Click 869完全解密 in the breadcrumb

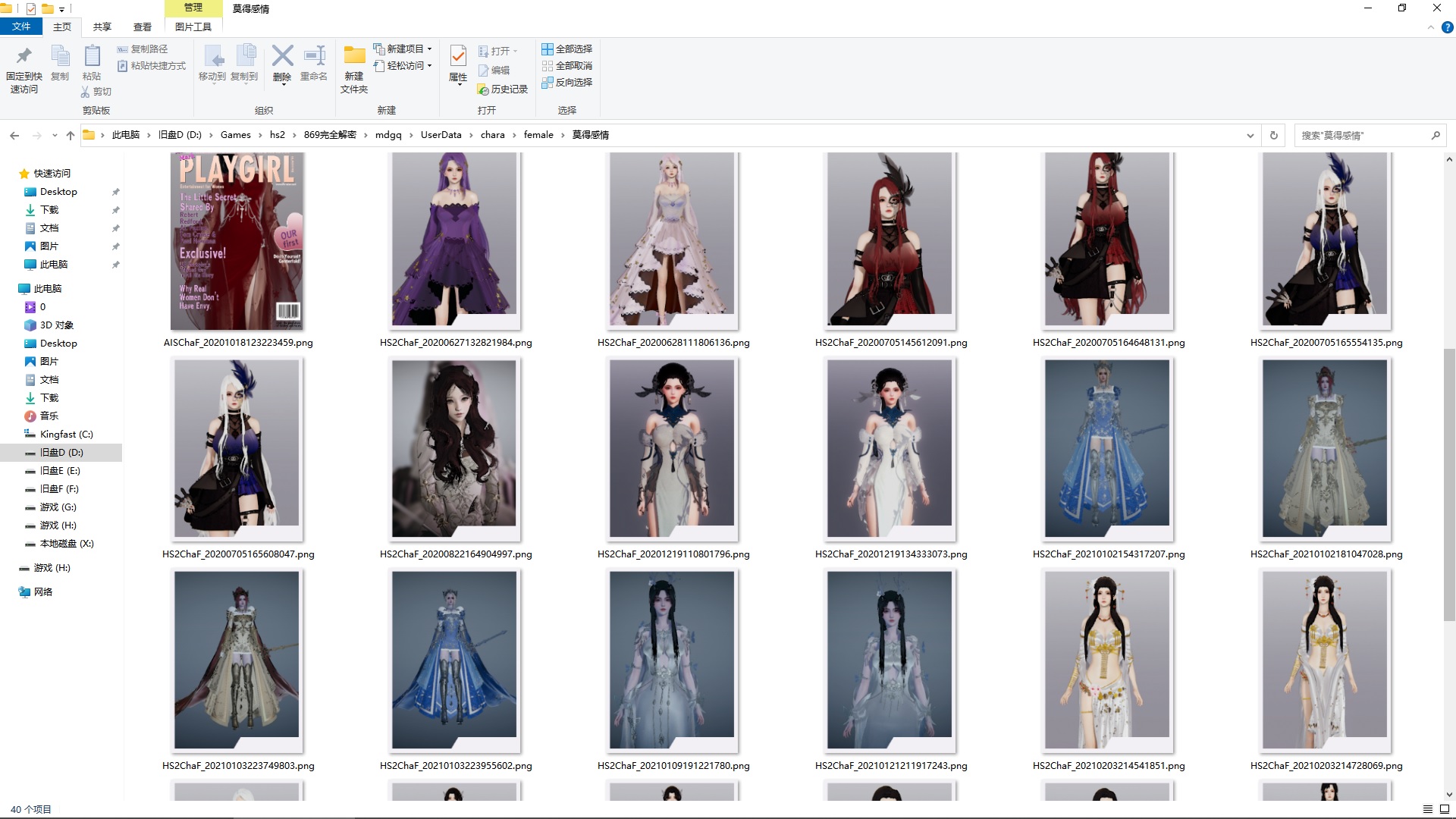pos(330,135)
